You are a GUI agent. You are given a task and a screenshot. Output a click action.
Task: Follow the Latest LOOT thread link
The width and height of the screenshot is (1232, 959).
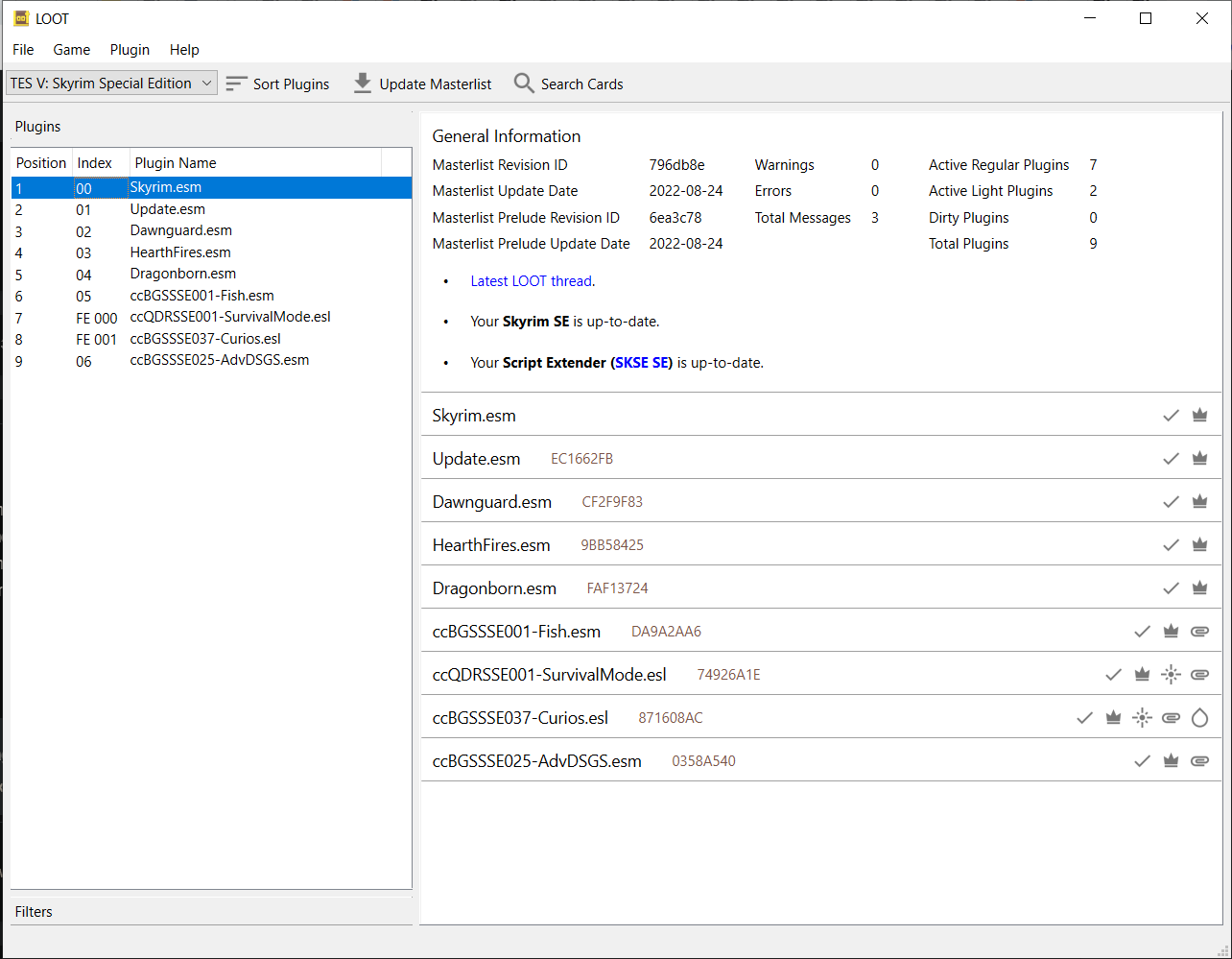[x=531, y=280]
